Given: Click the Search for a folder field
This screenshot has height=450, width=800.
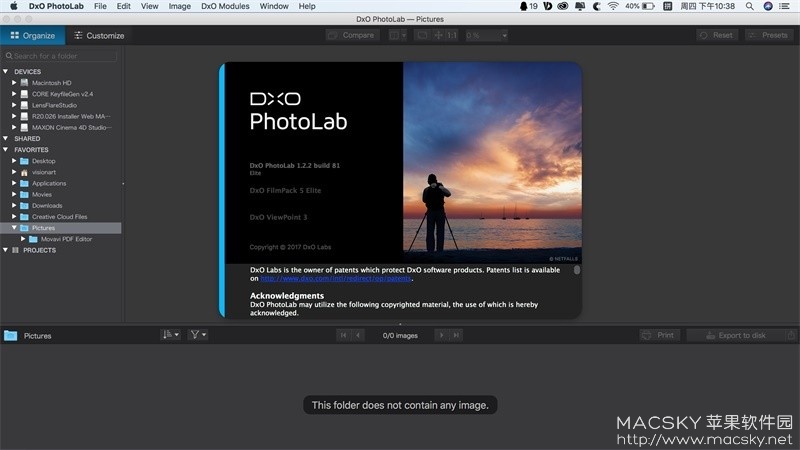Looking at the screenshot, I should pos(60,56).
